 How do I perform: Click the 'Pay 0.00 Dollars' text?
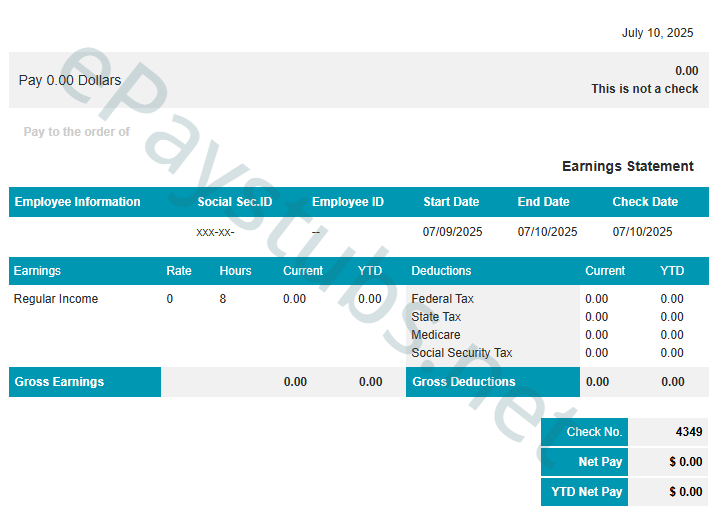[x=70, y=80]
